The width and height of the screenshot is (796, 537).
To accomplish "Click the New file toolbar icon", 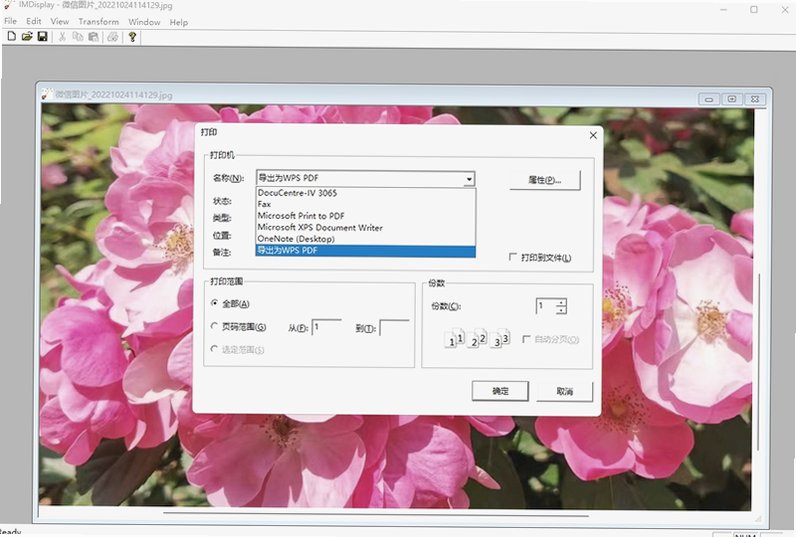I will (12, 36).
